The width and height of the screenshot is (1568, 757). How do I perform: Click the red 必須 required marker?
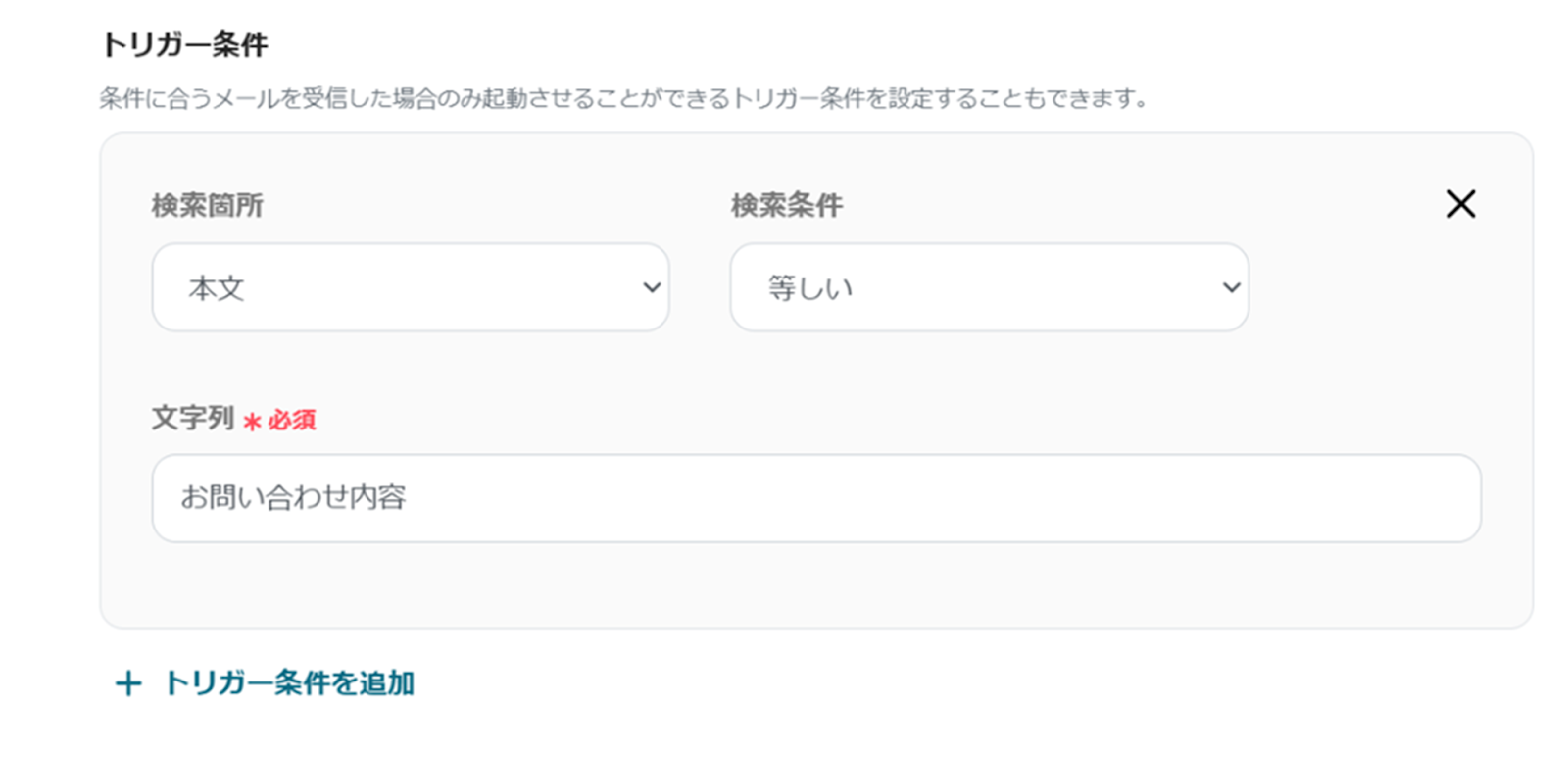coord(292,421)
